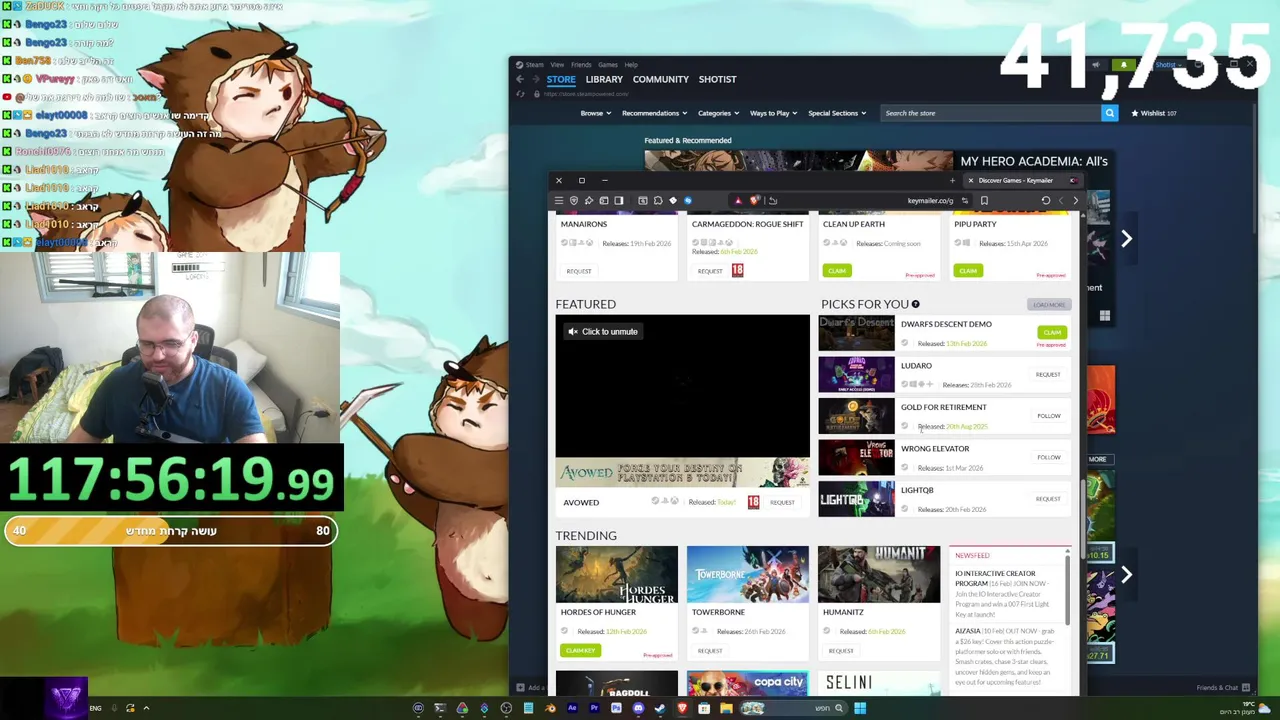The image size is (1280, 720).
Task: Show next Steam featured carousel item
Action: click(x=1126, y=239)
